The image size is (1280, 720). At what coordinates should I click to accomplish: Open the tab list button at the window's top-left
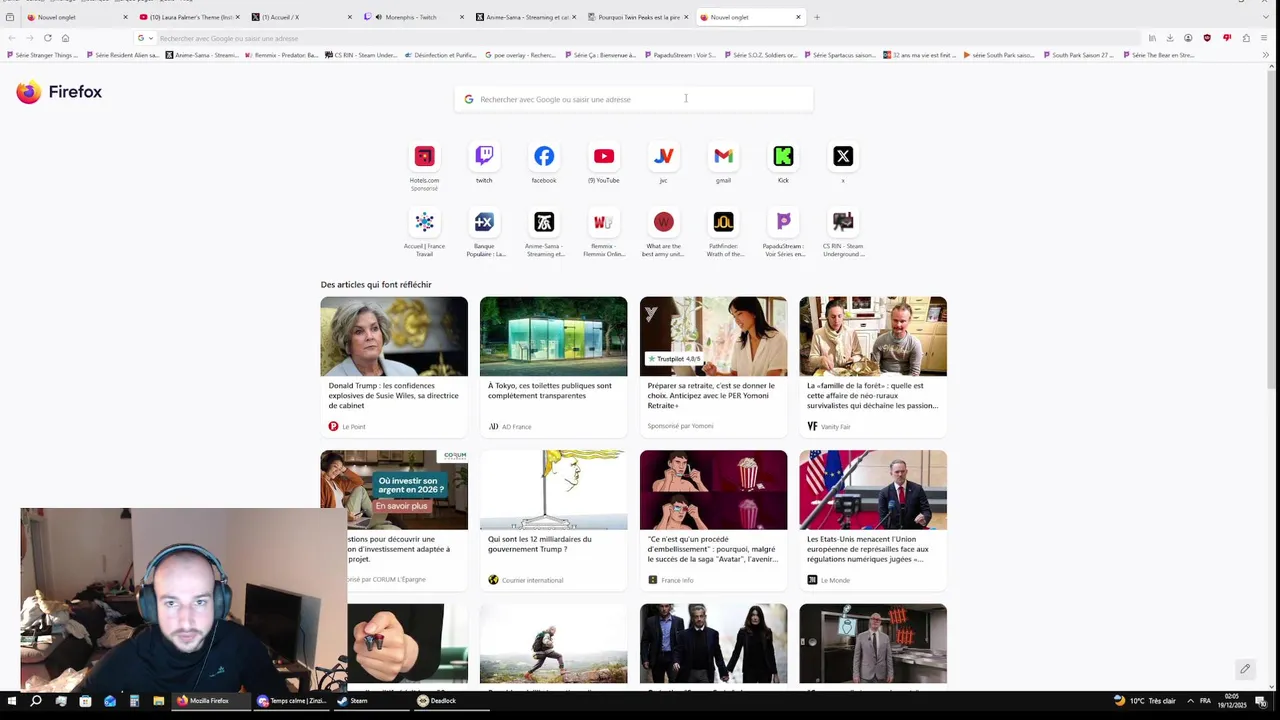click(10, 17)
